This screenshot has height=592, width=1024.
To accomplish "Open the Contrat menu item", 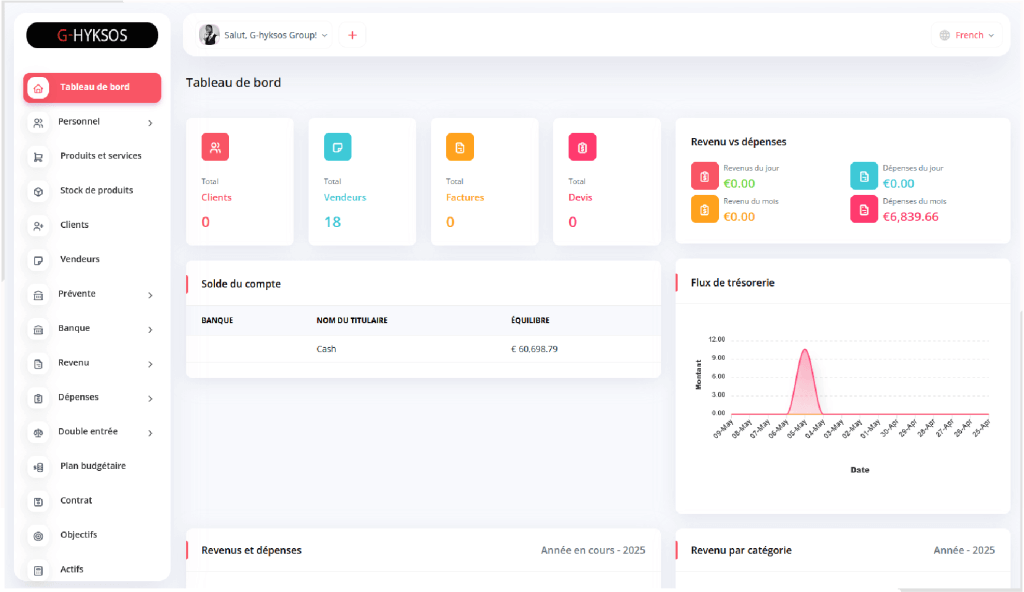I will click(x=92, y=501).
